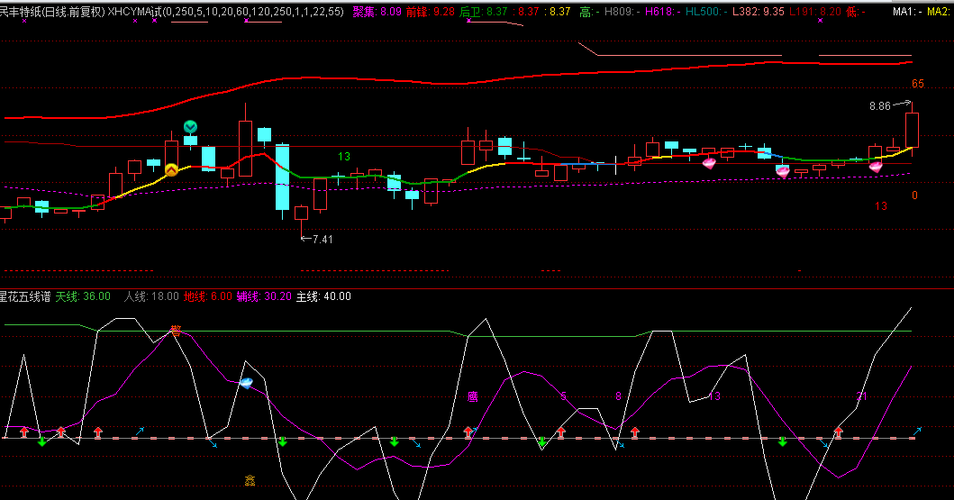Click the green 13 count above candles
Screen dimensions: 954x500
point(344,157)
